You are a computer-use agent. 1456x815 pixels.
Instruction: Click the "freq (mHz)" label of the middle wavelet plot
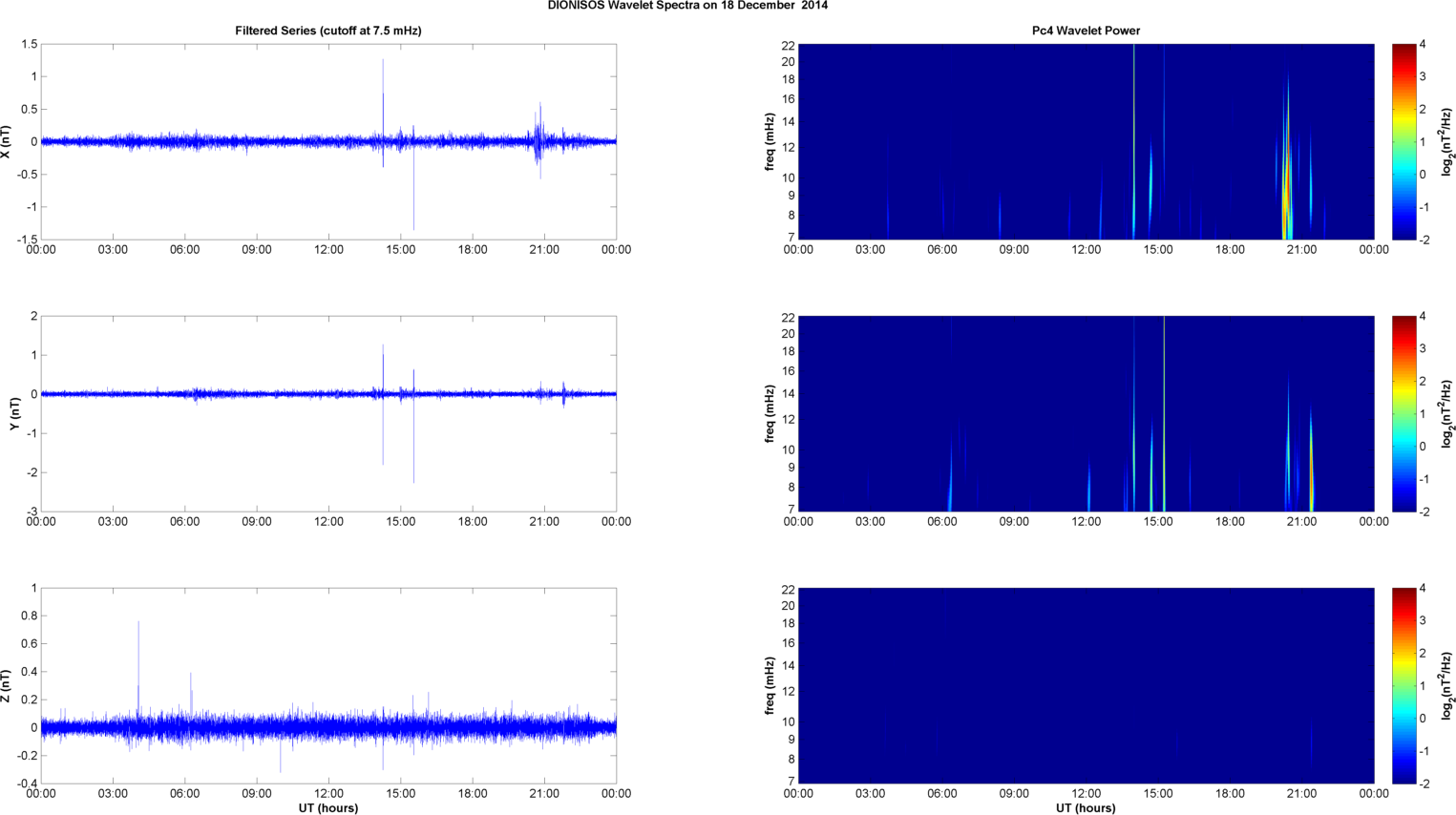click(x=770, y=413)
